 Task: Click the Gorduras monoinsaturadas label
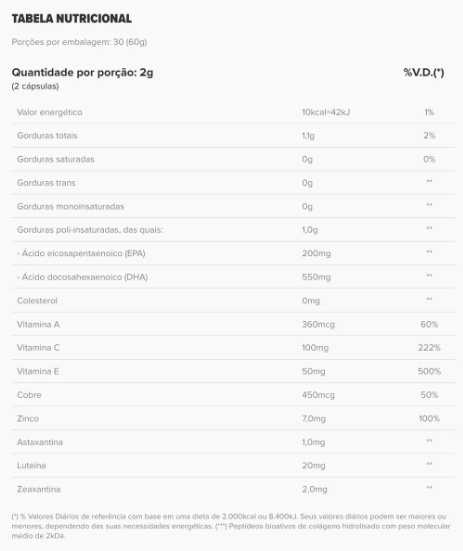click(x=71, y=206)
